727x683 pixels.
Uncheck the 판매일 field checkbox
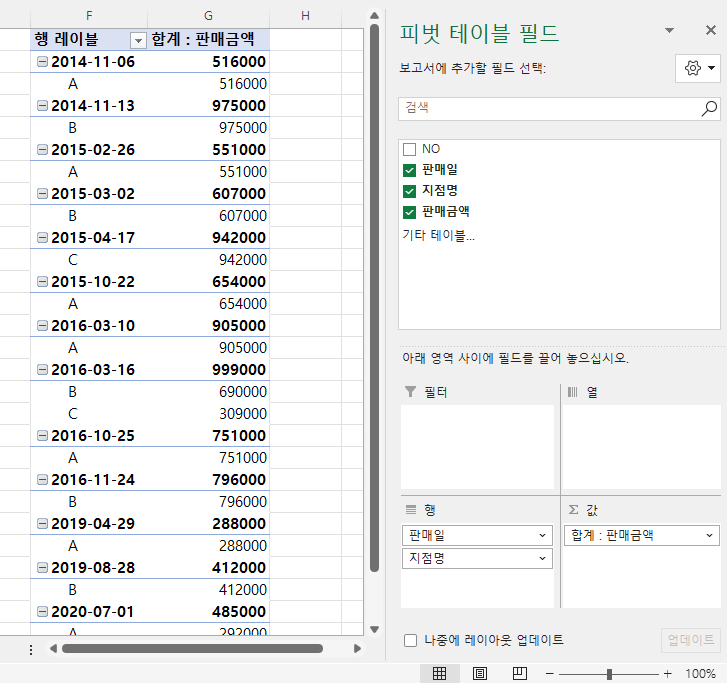pos(409,170)
